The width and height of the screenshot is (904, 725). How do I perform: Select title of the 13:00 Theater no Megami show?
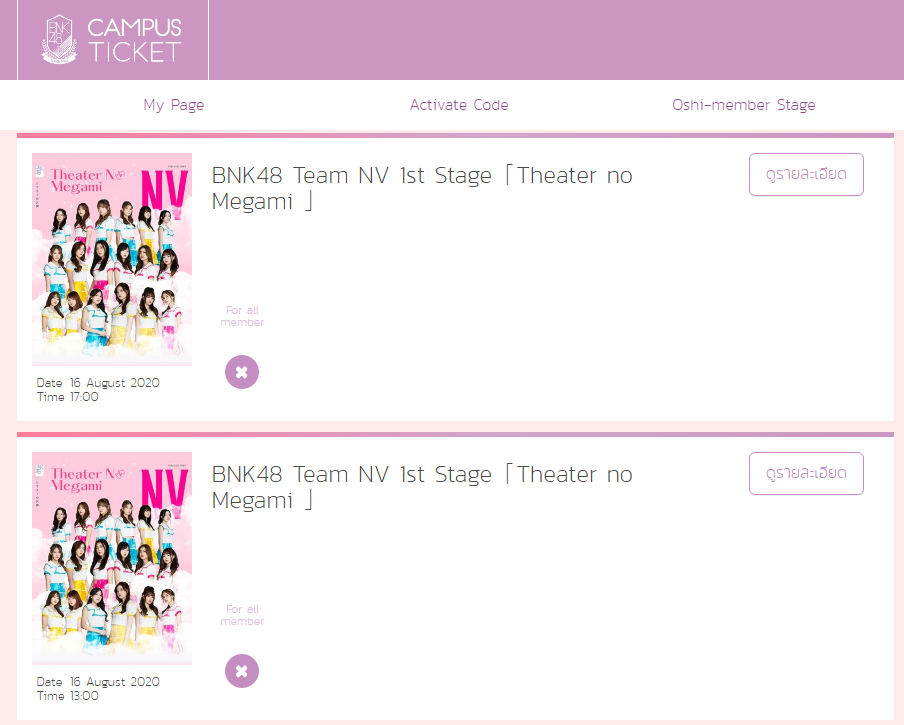click(422, 487)
